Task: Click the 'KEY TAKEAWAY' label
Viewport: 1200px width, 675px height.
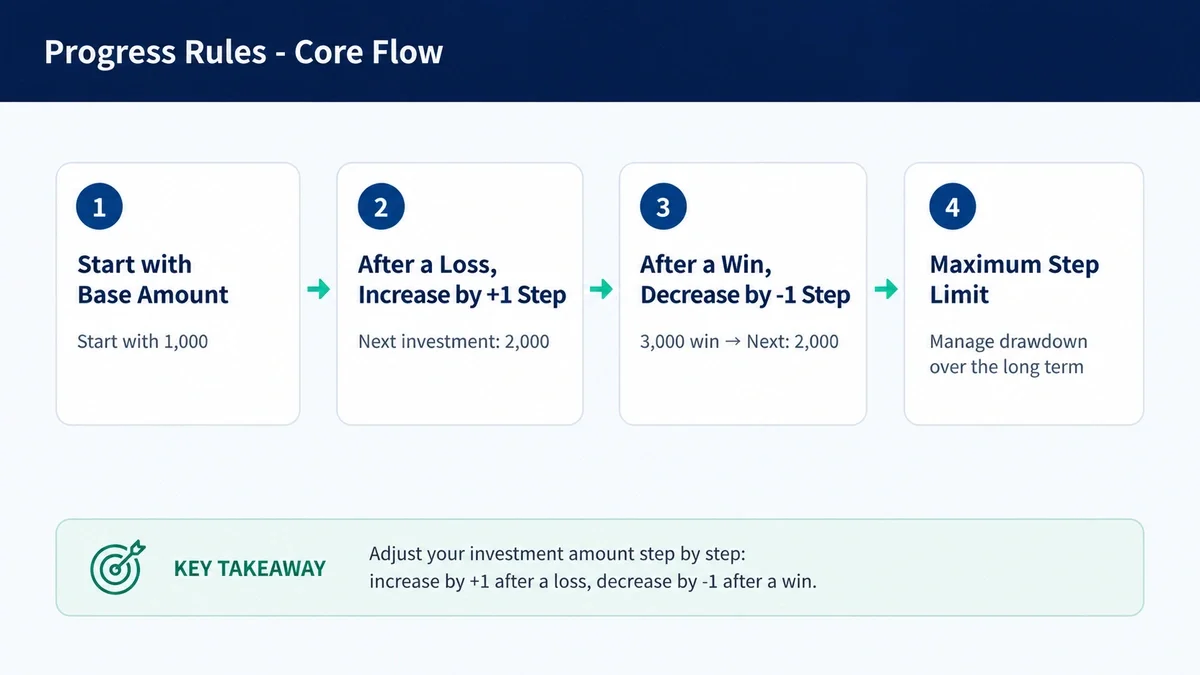Action: click(x=250, y=568)
